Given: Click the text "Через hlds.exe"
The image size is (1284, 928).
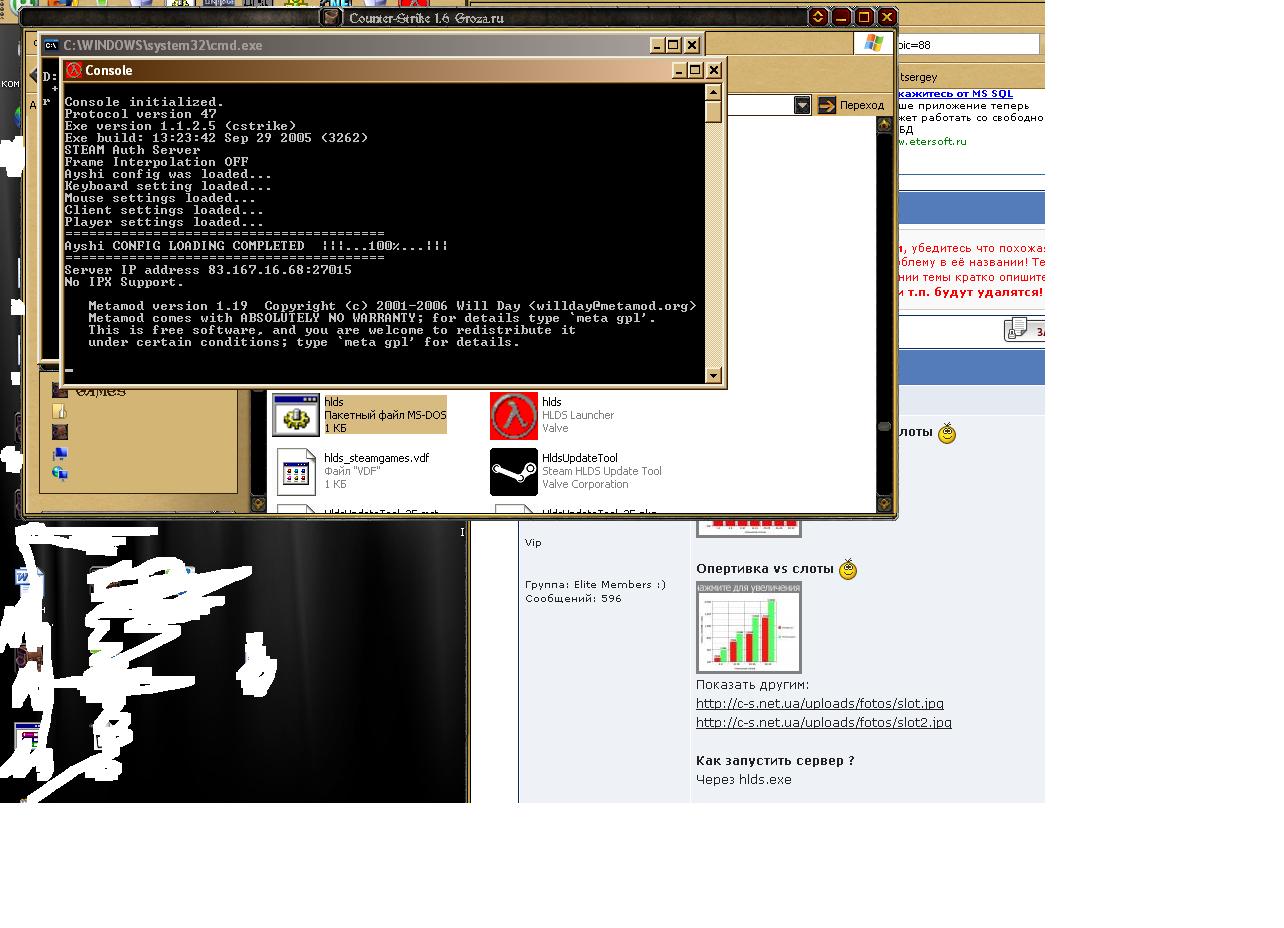Looking at the screenshot, I should tap(744, 780).
